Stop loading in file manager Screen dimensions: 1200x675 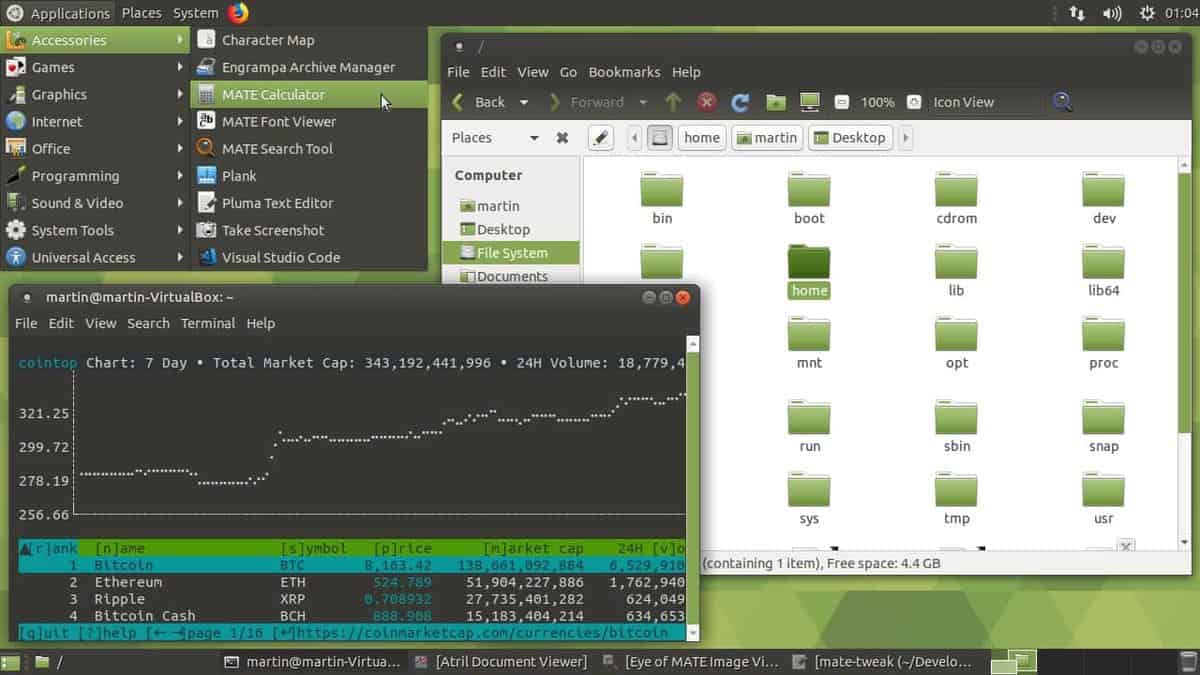707,102
